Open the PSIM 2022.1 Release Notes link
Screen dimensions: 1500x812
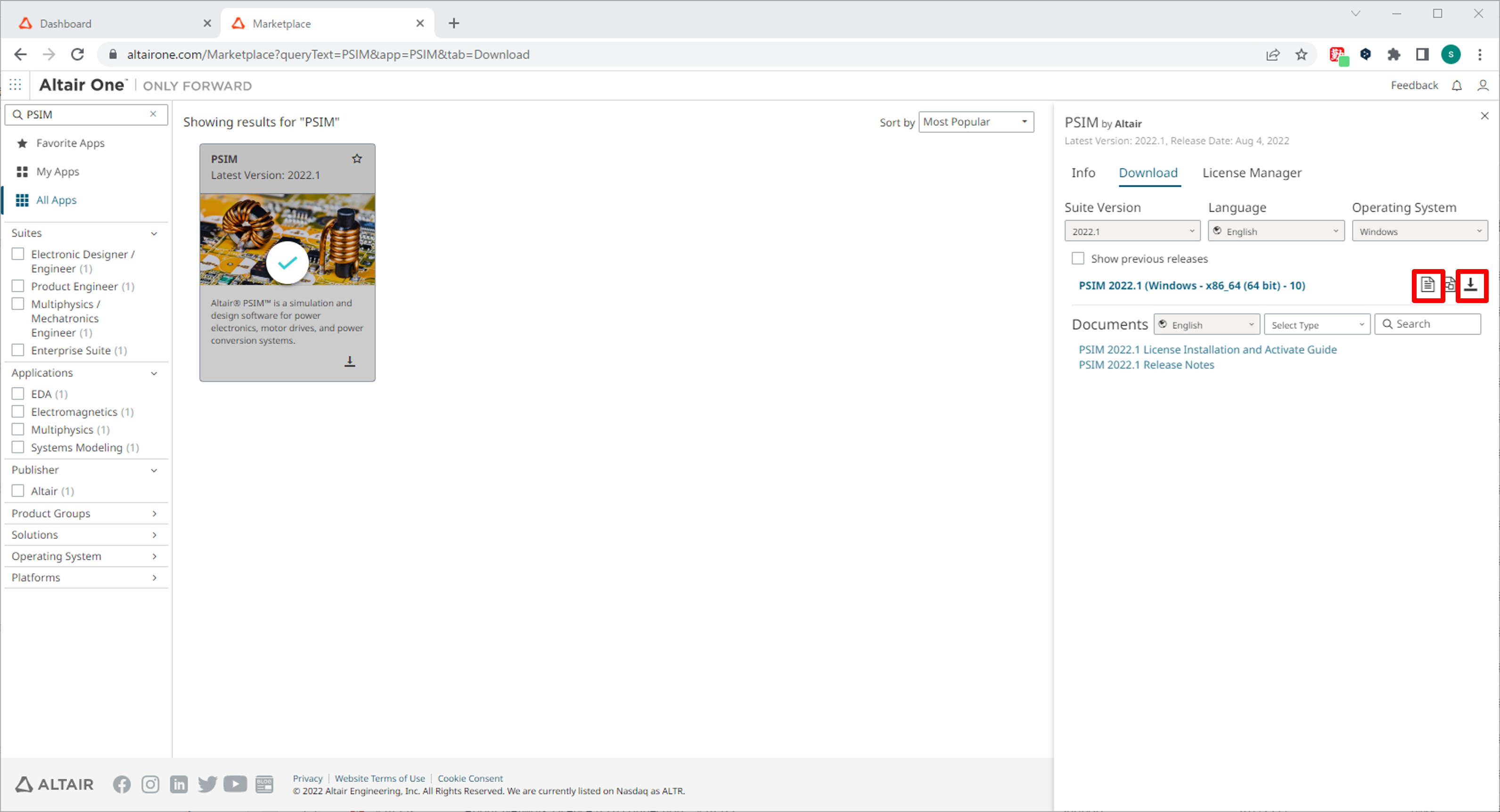click(1146, 365)
